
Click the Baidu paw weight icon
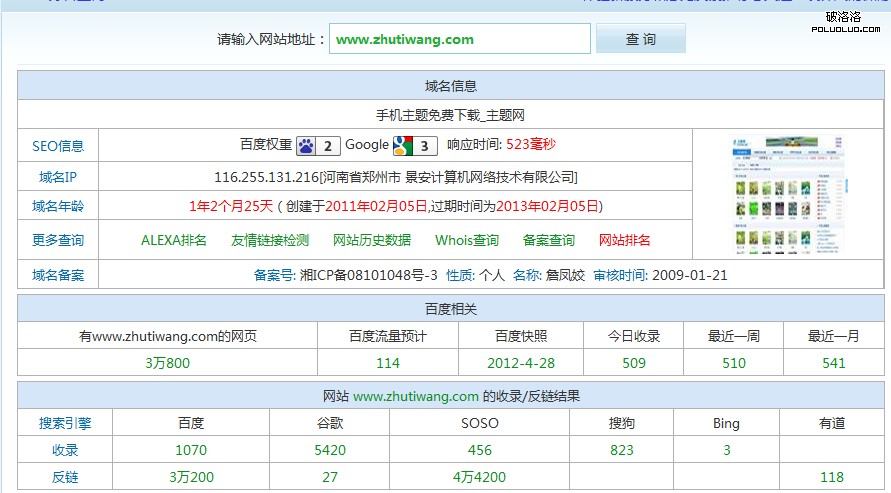click(307, 146)
